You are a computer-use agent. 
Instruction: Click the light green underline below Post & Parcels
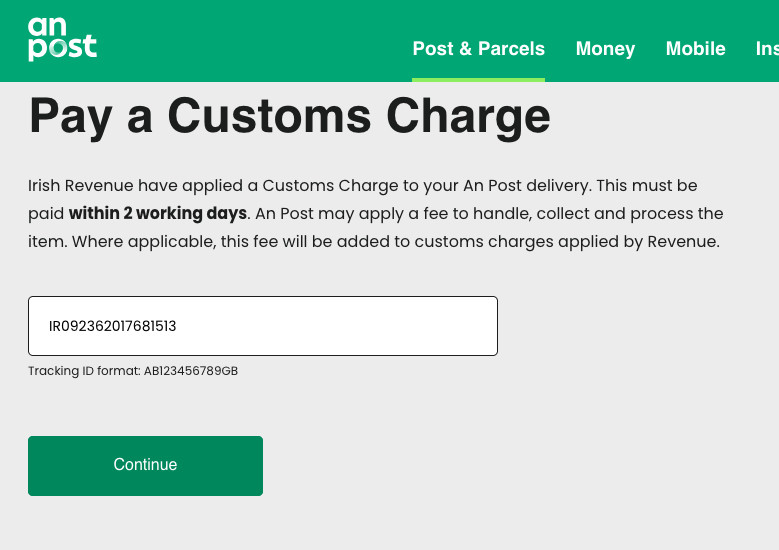coord(478,79)
